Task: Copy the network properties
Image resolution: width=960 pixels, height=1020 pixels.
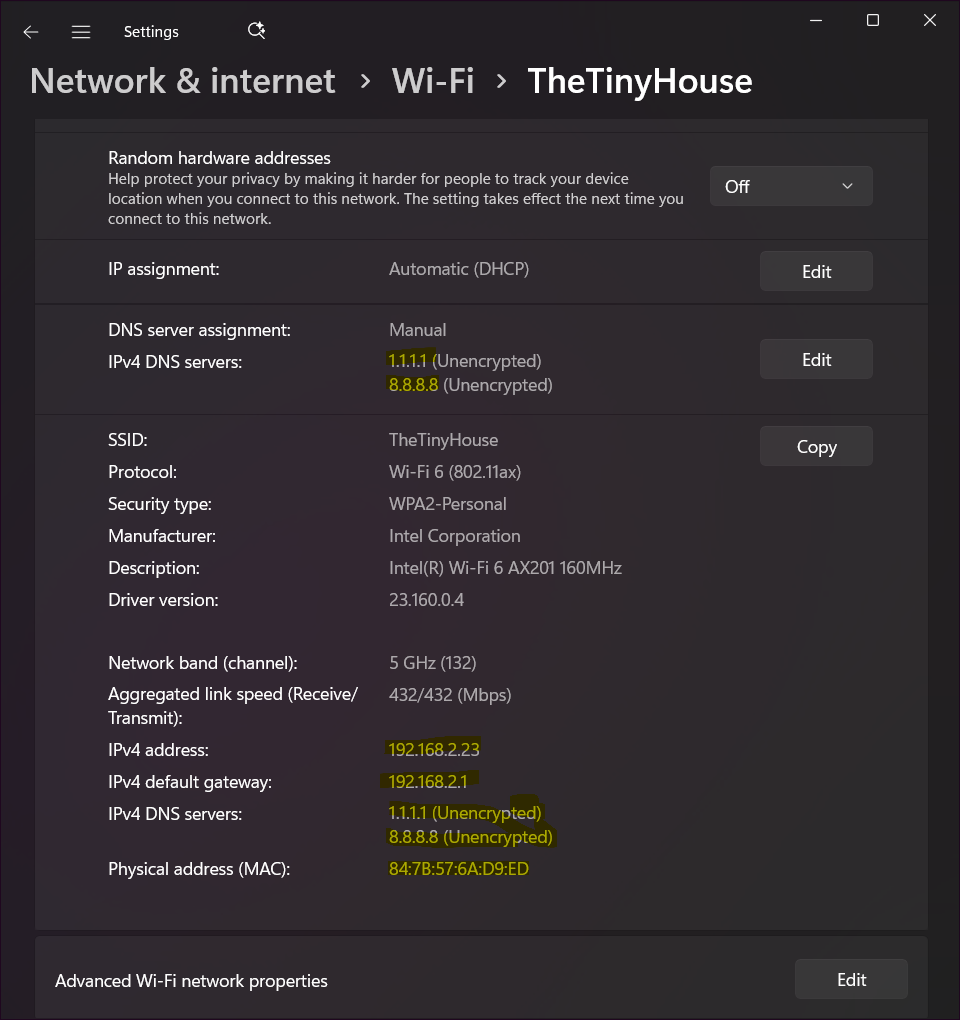Action: (x=816, y=447)
